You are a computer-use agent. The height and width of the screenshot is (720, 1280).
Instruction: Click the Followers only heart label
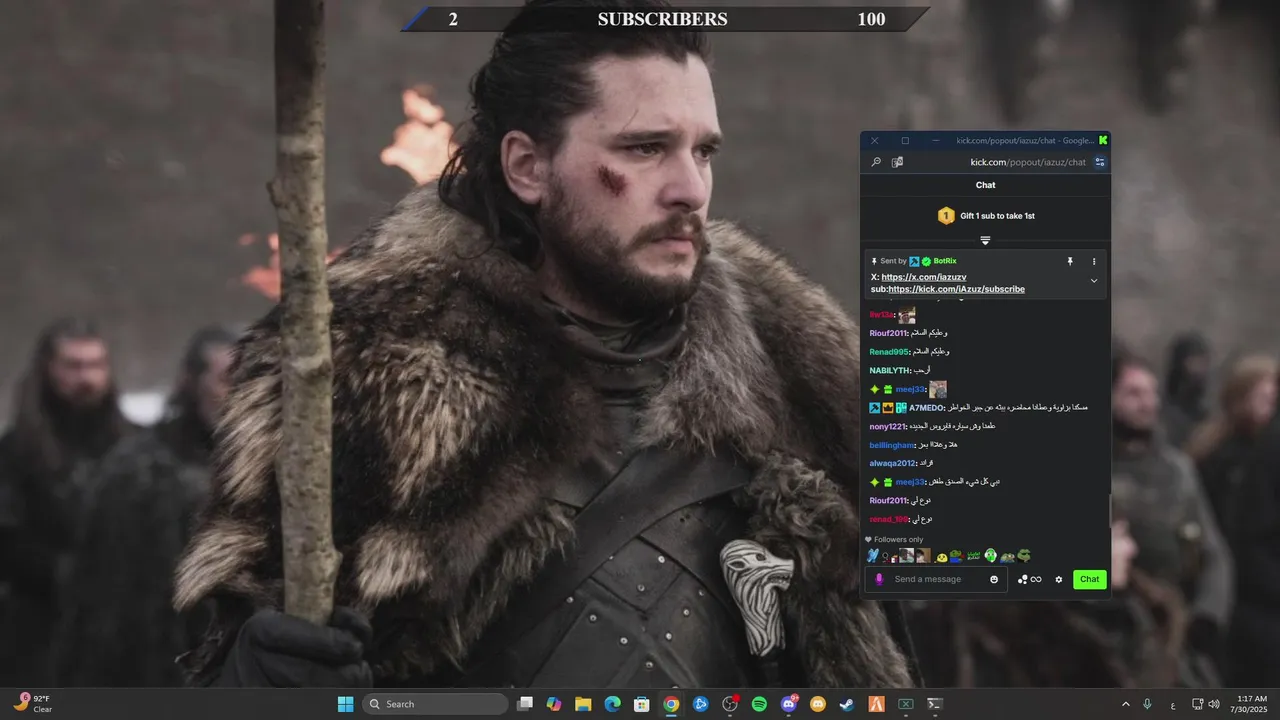(894, 540)
